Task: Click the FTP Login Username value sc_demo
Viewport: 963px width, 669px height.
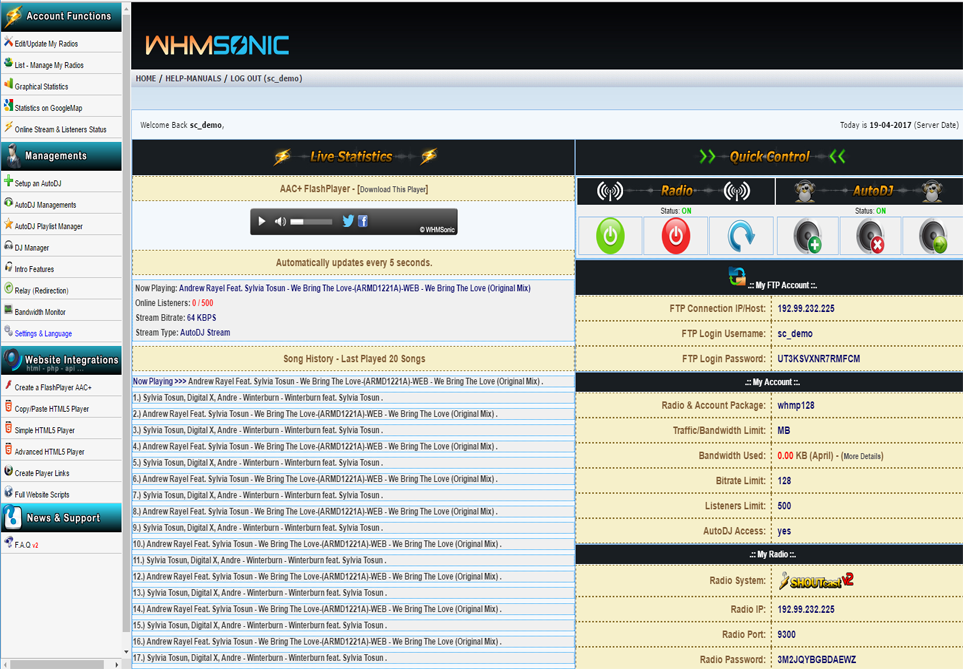Action: (795, 334)
